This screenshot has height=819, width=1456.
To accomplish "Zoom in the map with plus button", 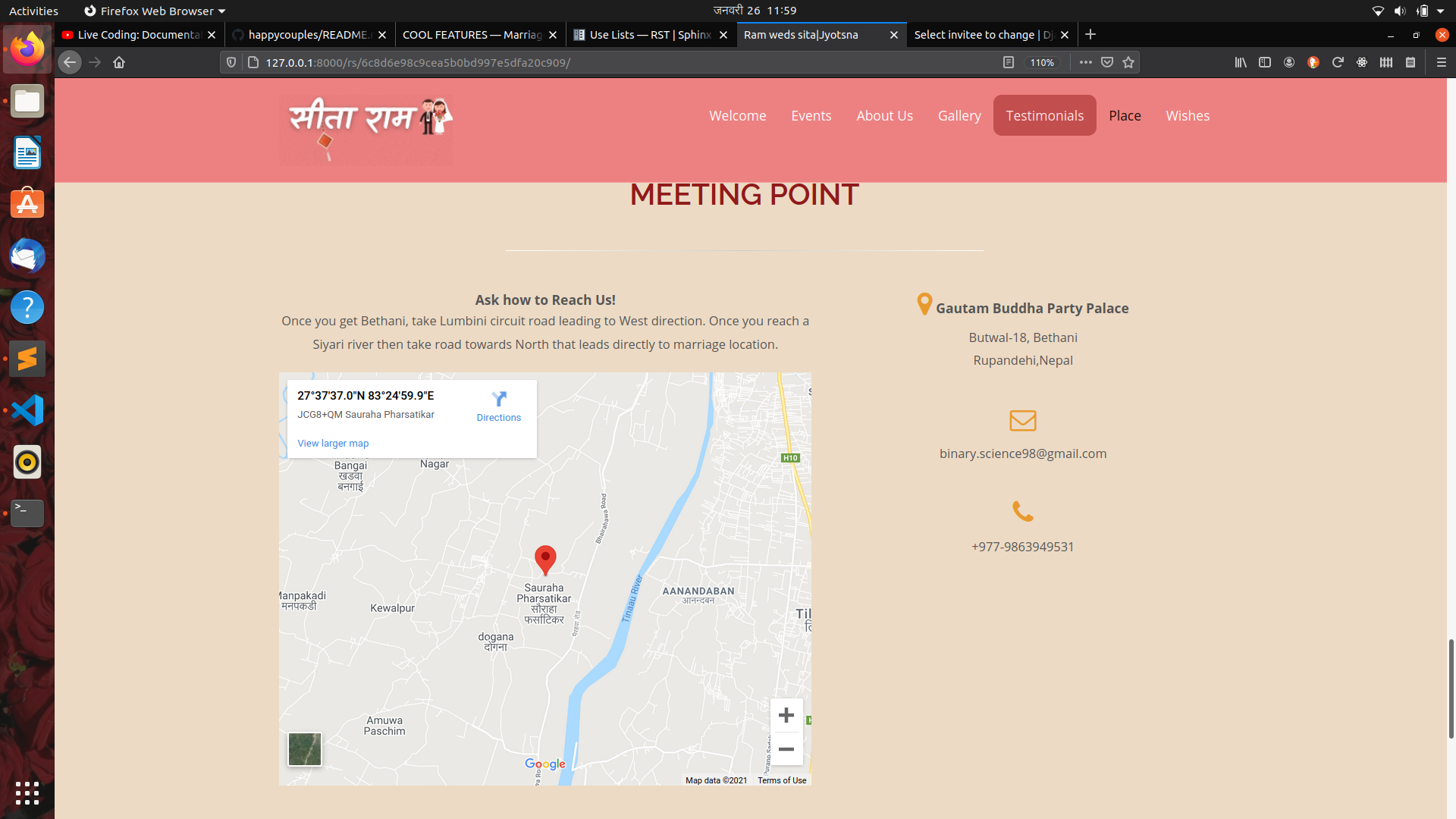I will tap(786, 715).
